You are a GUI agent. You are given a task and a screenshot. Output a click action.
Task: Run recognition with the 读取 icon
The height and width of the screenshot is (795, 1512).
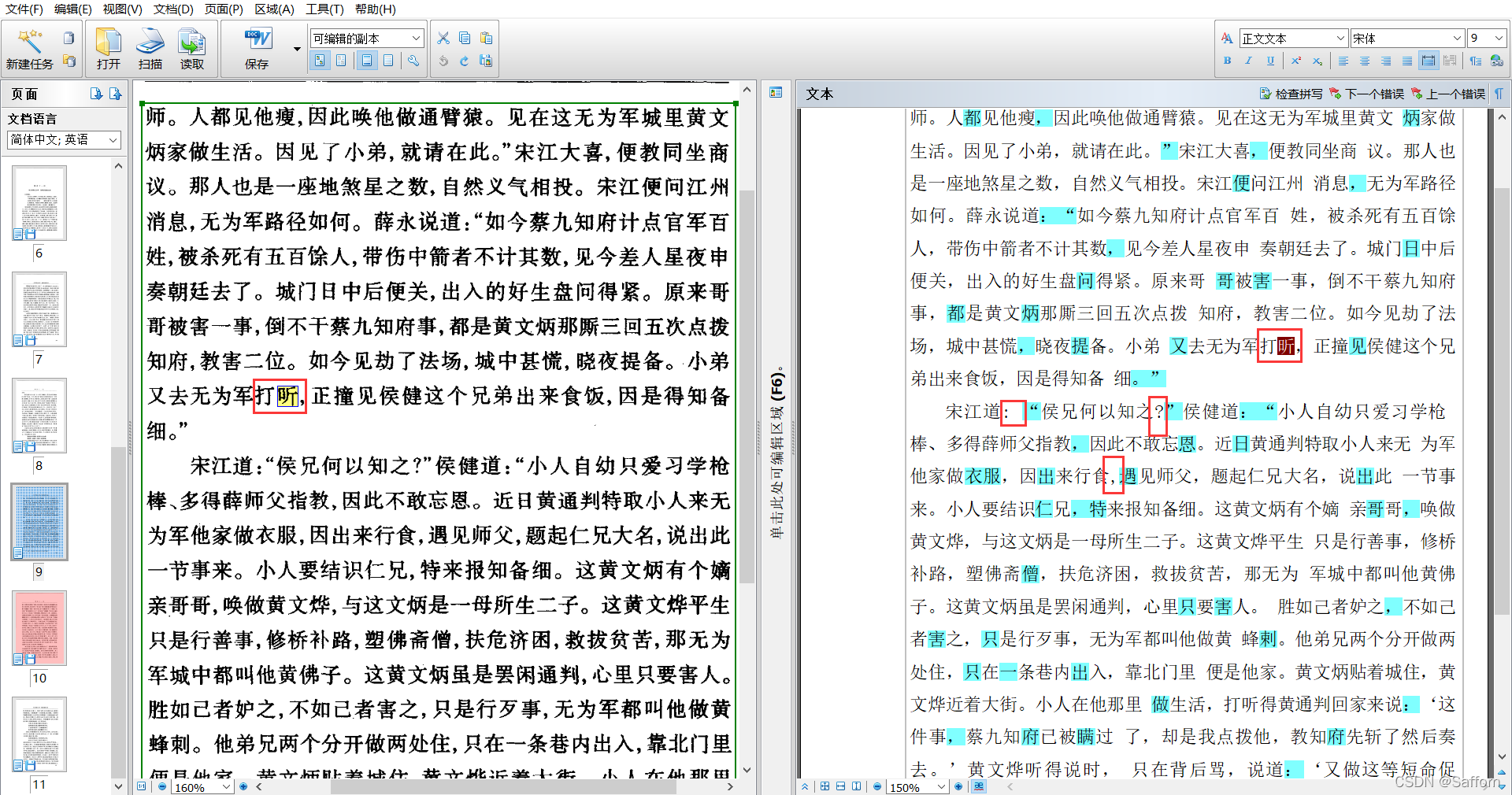191,49
